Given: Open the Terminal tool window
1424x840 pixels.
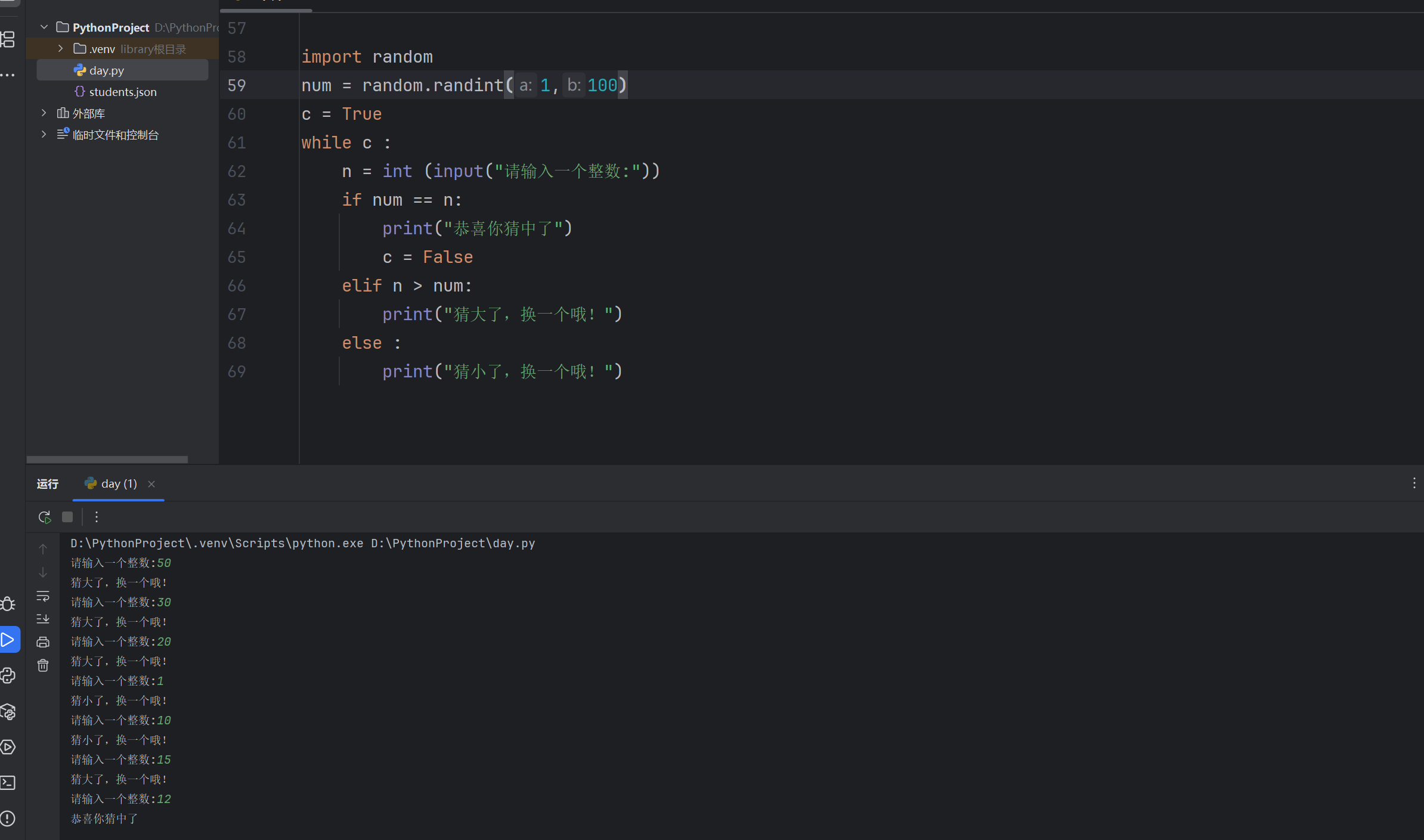Looking at the screenshot, I should pyautogui.click(x=8, y=783).
